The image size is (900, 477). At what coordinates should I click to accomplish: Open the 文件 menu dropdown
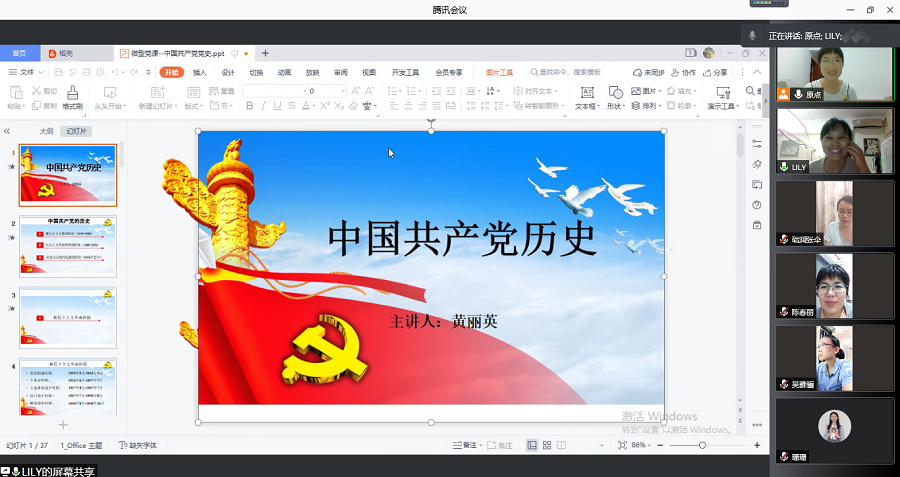24,72
